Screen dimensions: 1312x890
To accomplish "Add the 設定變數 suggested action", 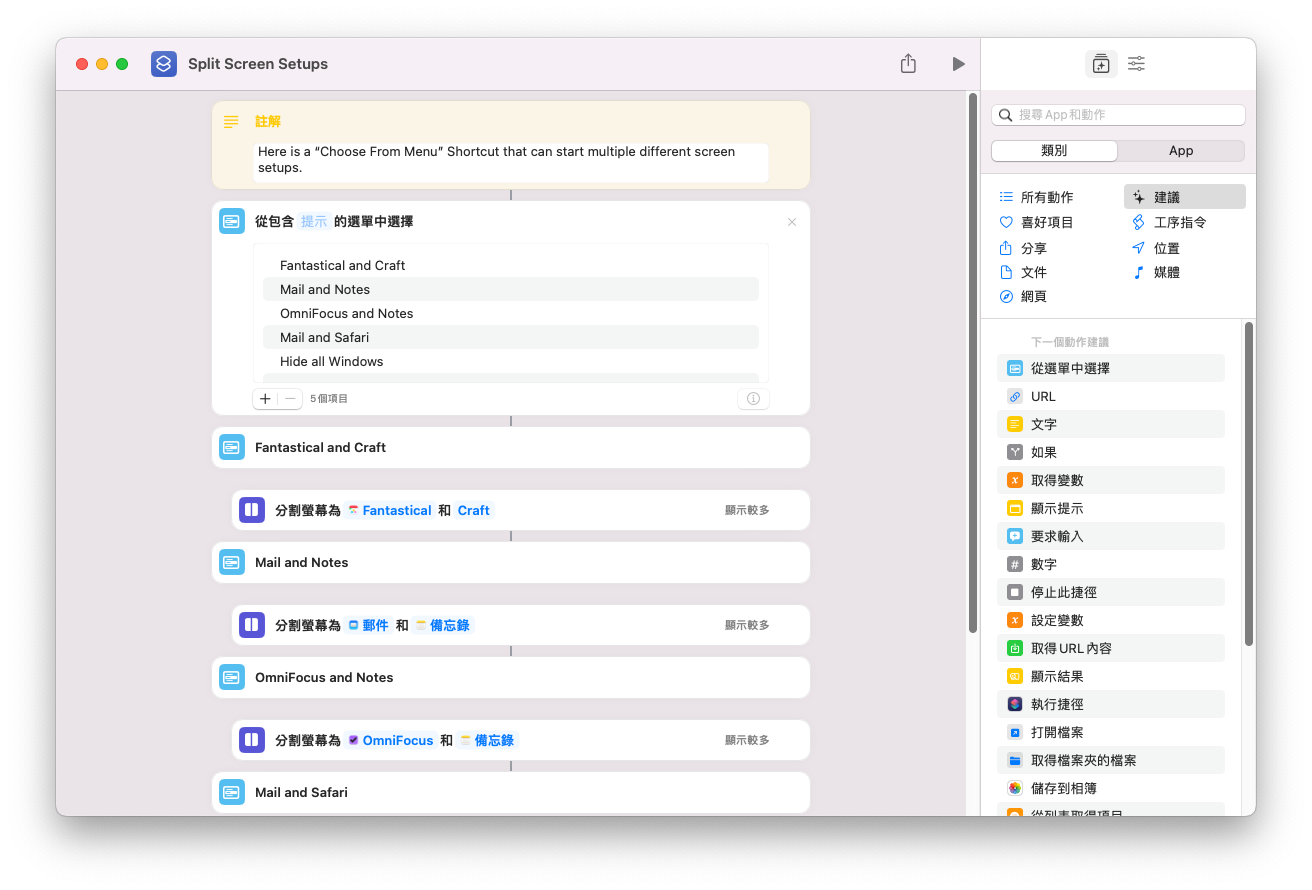I will pyautogui.click(x=1111, y=620).
